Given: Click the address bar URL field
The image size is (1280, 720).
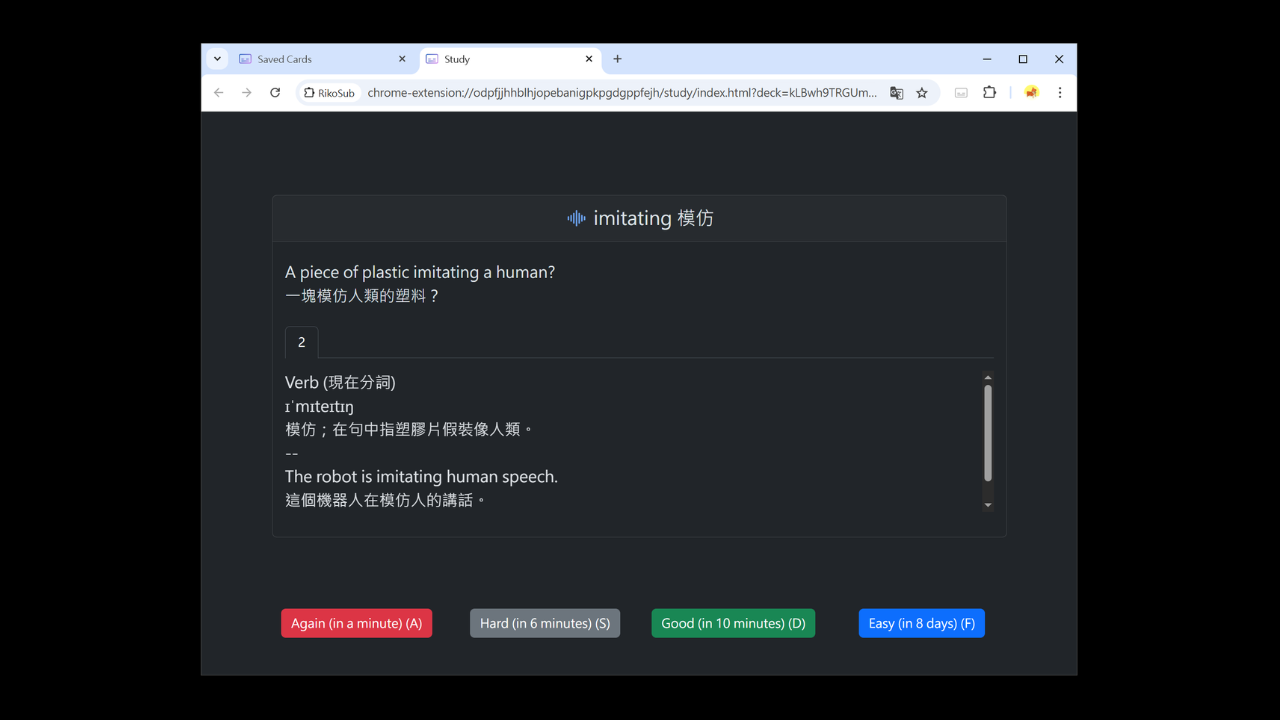Looking at the screenshot, I should (x=620, y=93).
